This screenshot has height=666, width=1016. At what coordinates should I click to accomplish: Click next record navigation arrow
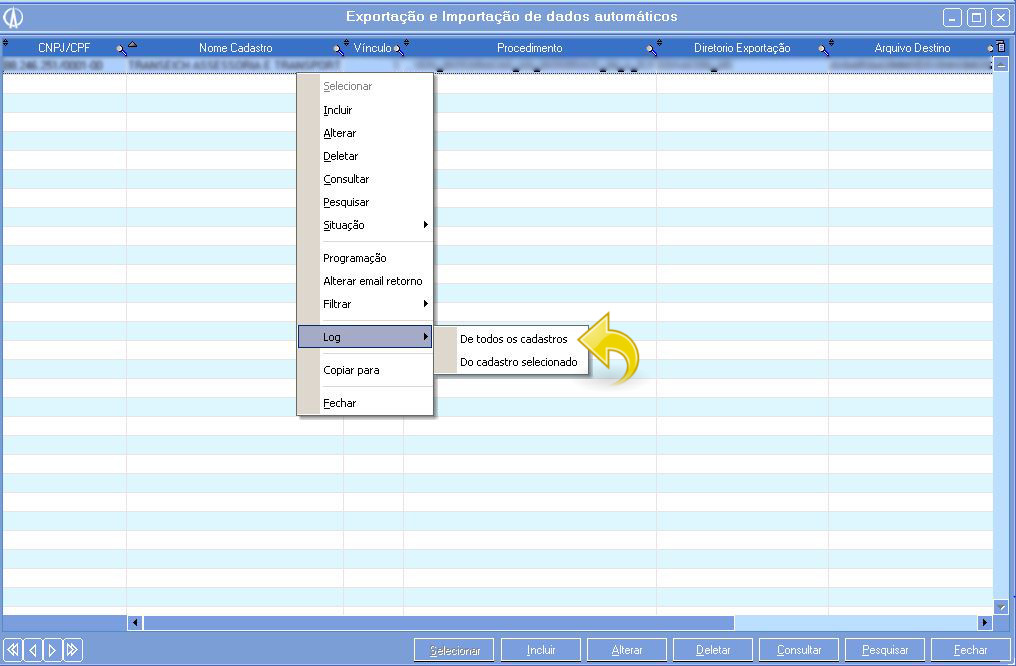[52, 650]
